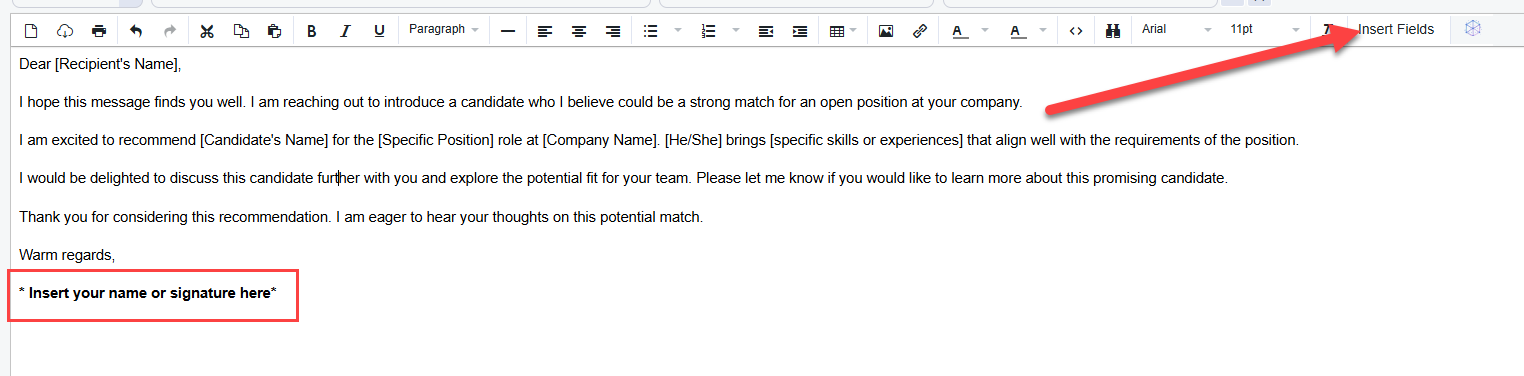
Task: Insert a hyperlink with the link icon
Action: [920, 31]
